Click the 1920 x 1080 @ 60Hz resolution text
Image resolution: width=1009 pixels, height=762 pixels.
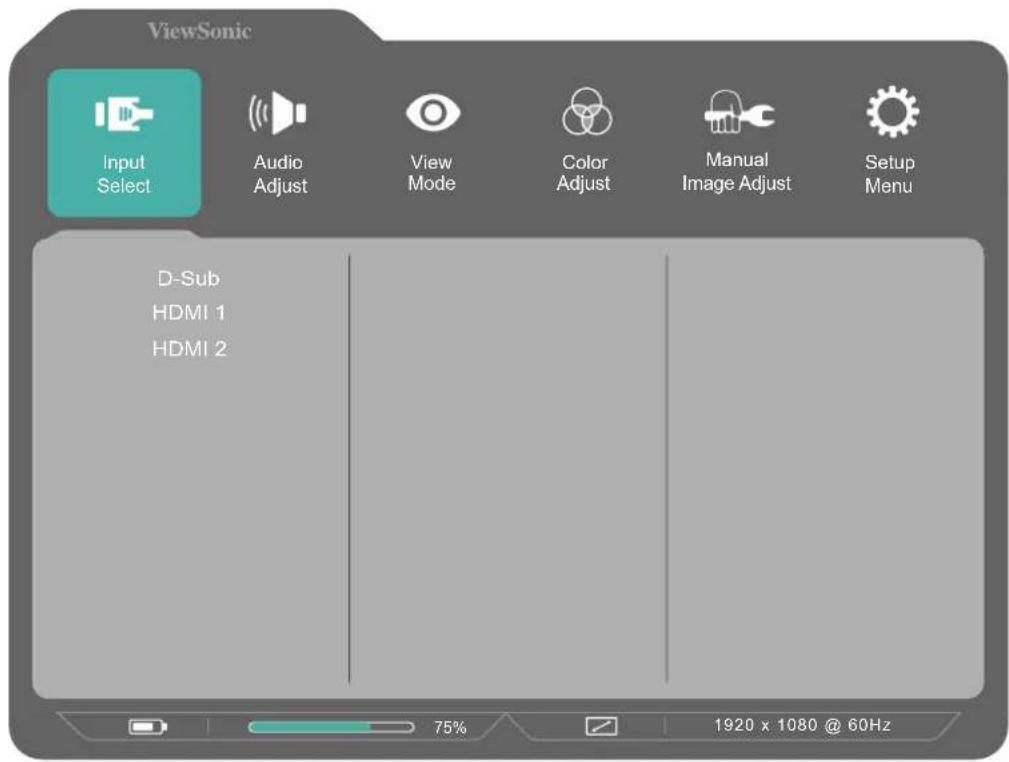[802, 725]
